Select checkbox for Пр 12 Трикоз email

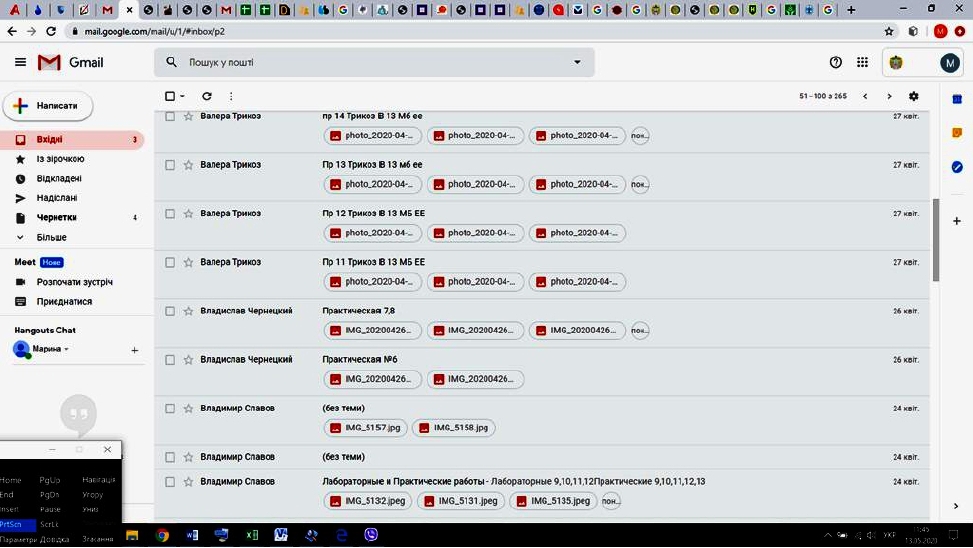click(170, 213)
